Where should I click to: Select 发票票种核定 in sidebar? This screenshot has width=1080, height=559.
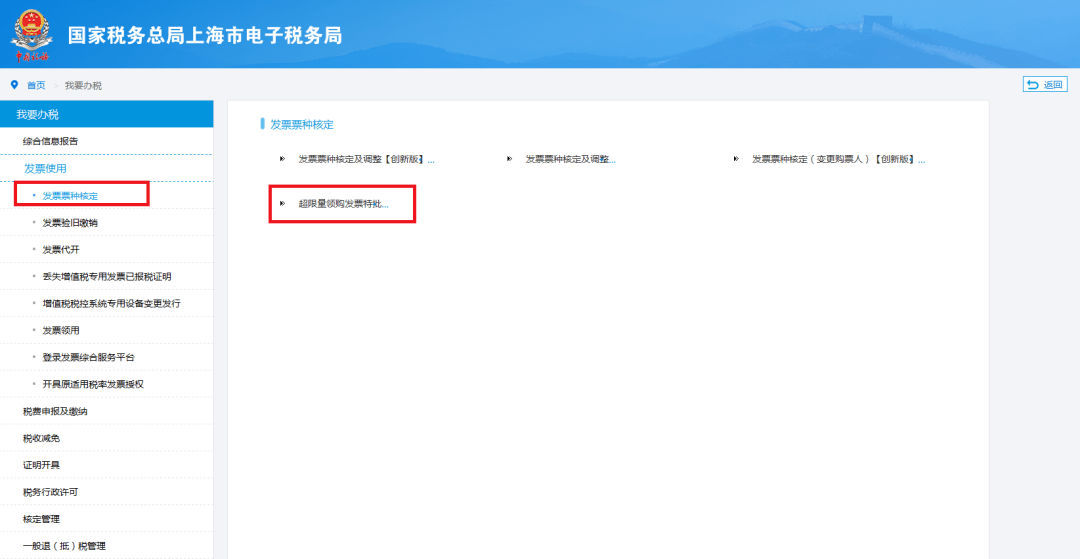[70, 196]
